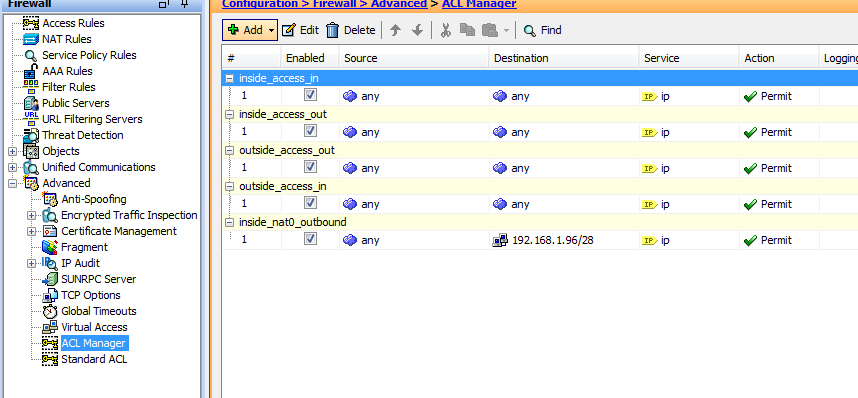Image resolution: width=858 pixels, height=398 pixels.
Task: Toggle Enabled checkbox for inside_access_in rule
Action: [310, 95]
